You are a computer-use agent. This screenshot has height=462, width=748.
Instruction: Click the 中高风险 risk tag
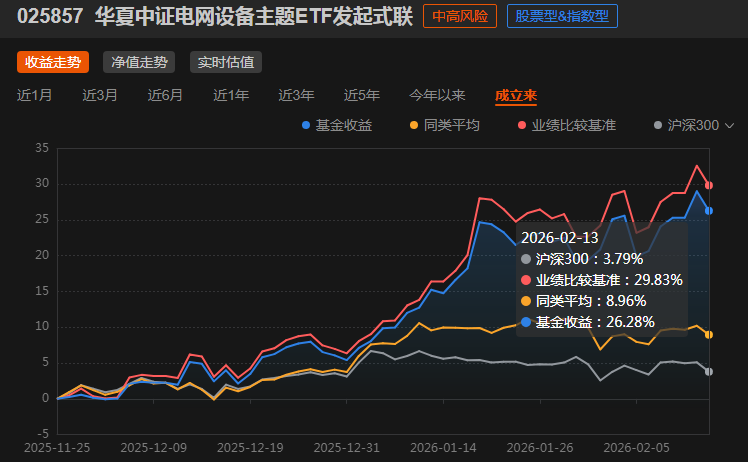pyautogui.click(x=460, y=16)
